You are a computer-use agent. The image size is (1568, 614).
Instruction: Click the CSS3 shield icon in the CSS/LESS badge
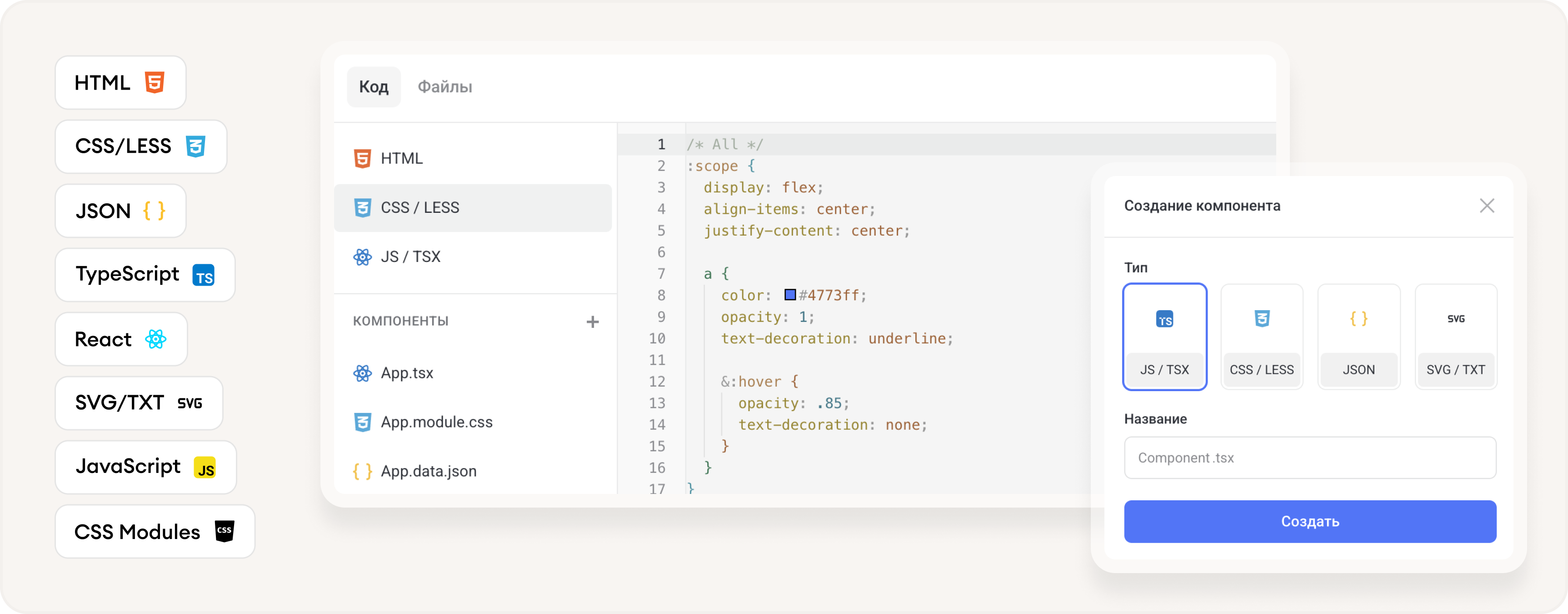pyautogui.click(x=195, y=146)
